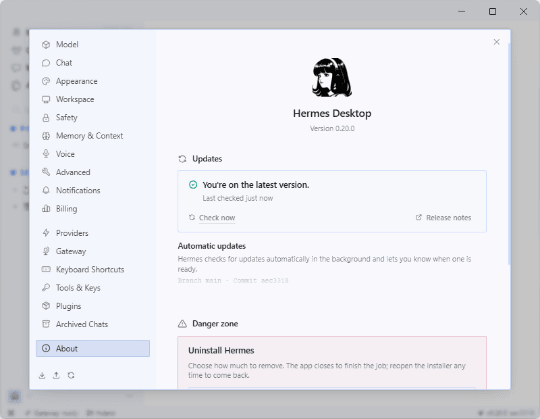Close the settings dialog
Image resolution: width=540 pixels, height=419 pixels.
496,42
